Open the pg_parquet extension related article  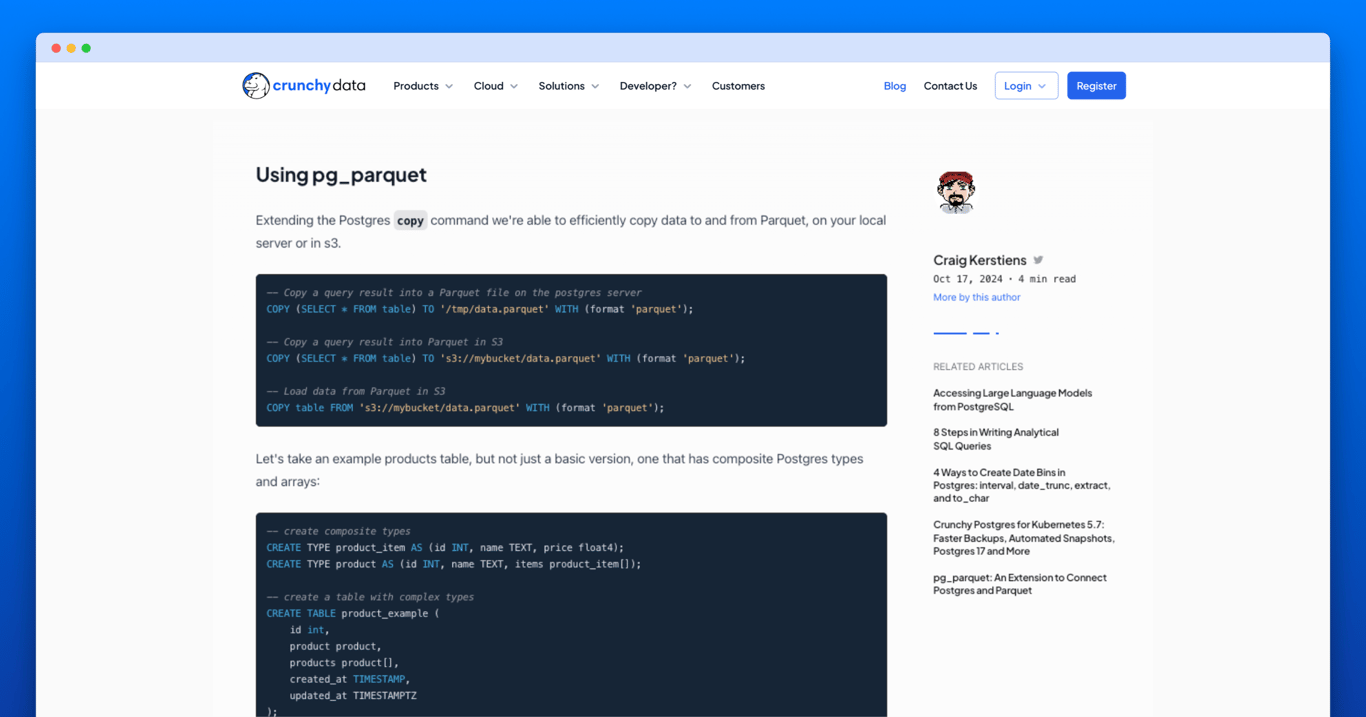click(x=1019, y=584)
